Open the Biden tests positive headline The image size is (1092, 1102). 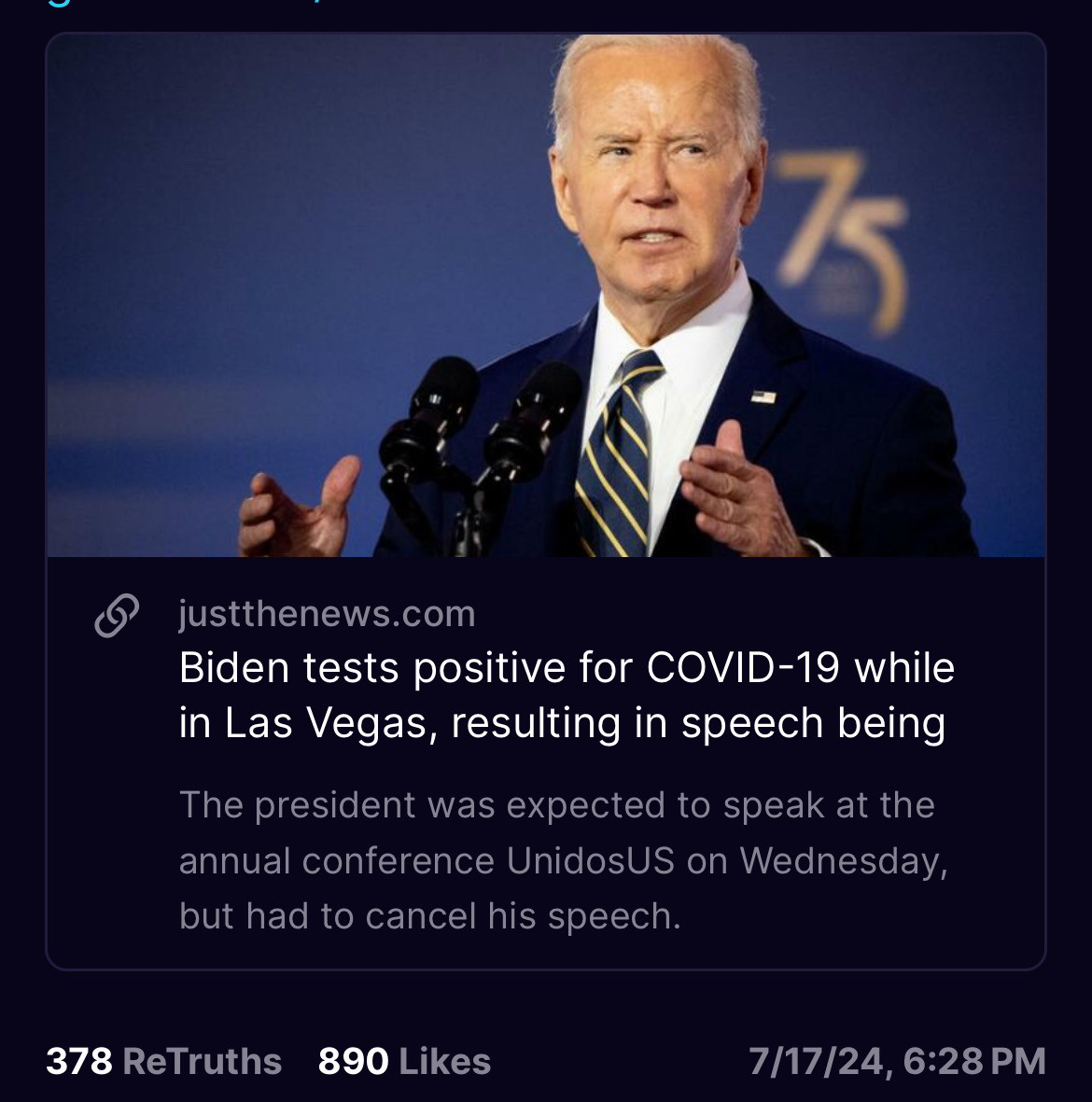coord(566,694)
